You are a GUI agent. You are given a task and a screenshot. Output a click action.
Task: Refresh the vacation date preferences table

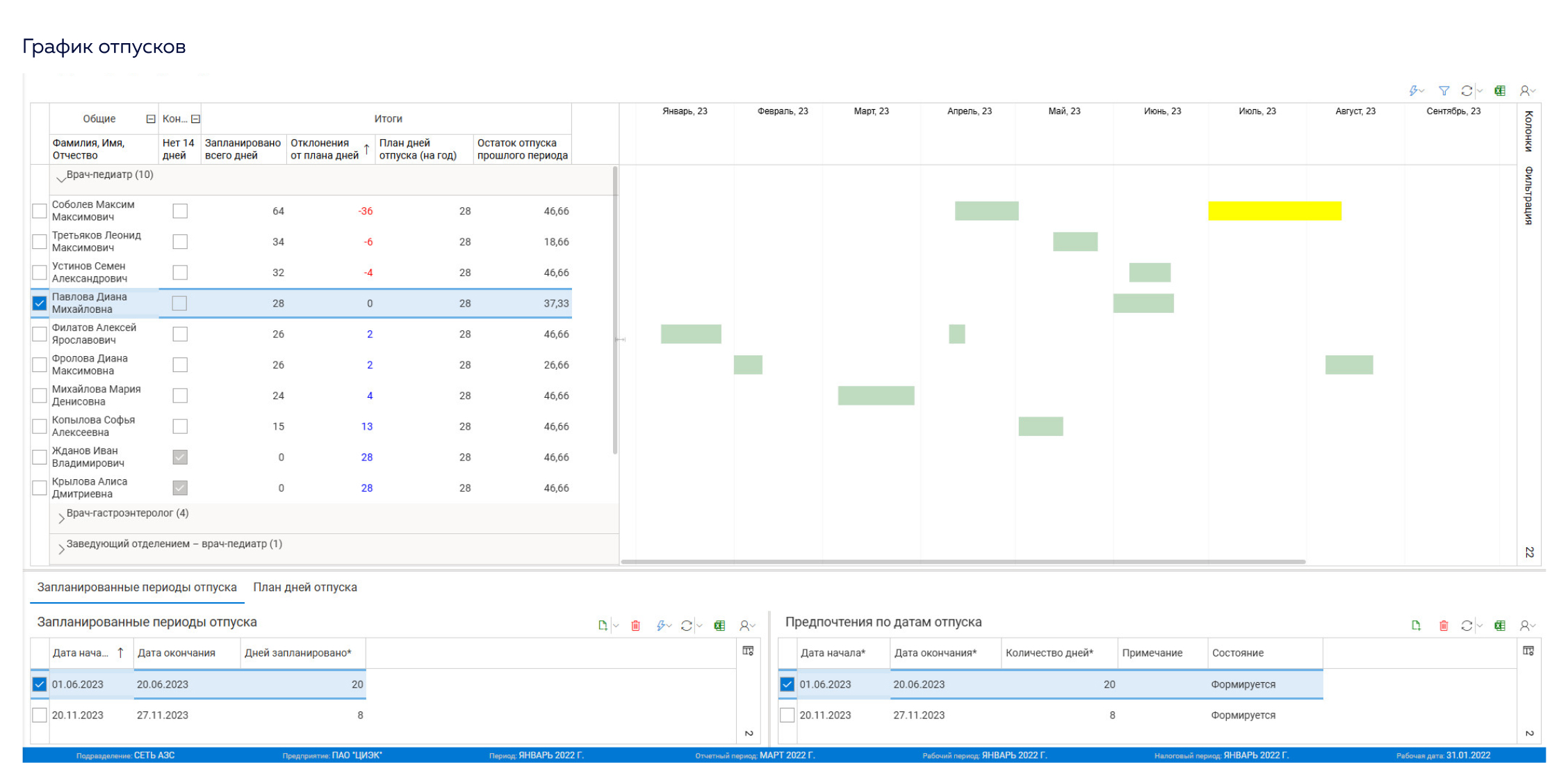click(x=1466, y=626)
